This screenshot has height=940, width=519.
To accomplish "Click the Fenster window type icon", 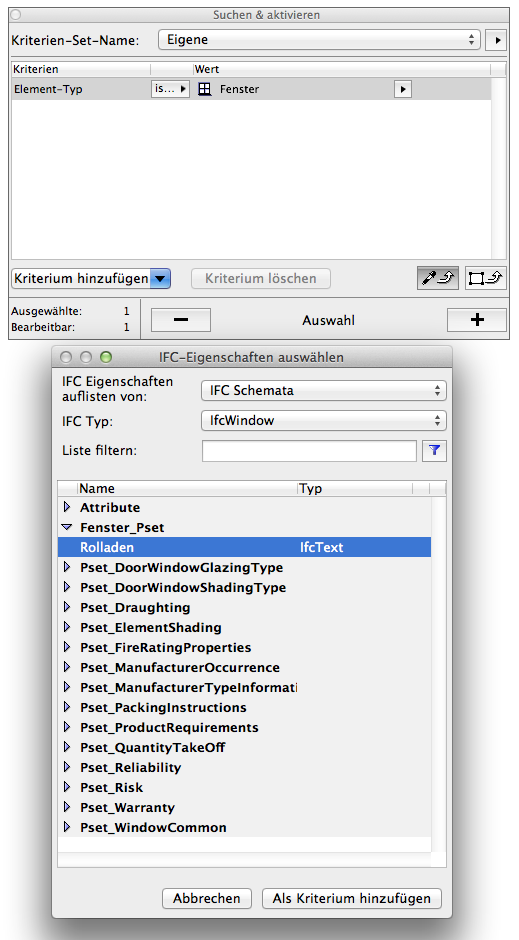I will [x=205, y=89].
